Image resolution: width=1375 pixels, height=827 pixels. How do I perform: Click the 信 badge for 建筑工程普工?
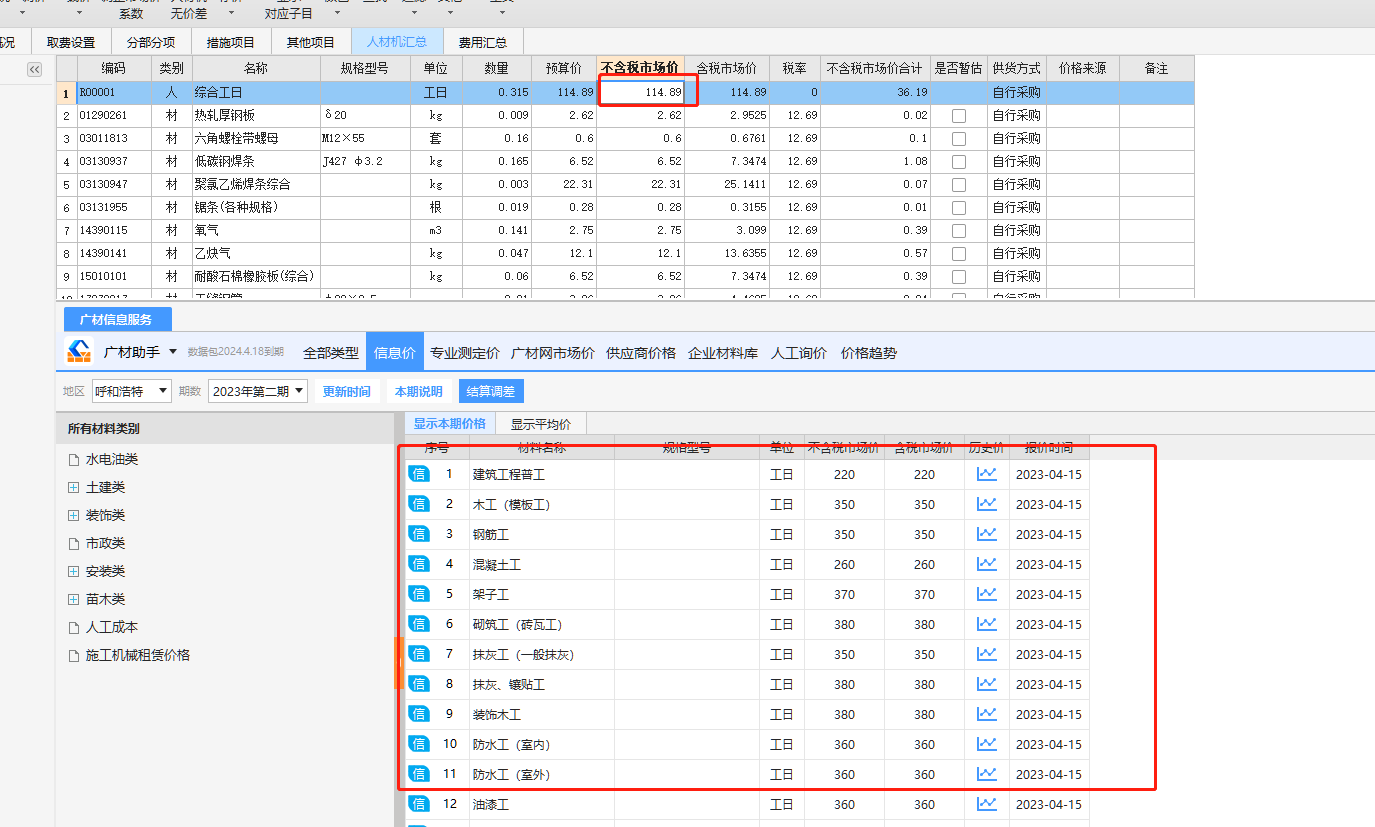(x=419, y=474)
